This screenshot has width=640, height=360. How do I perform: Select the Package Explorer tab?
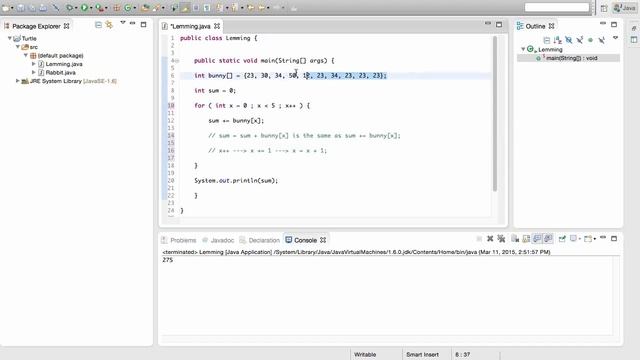point(36,26)
